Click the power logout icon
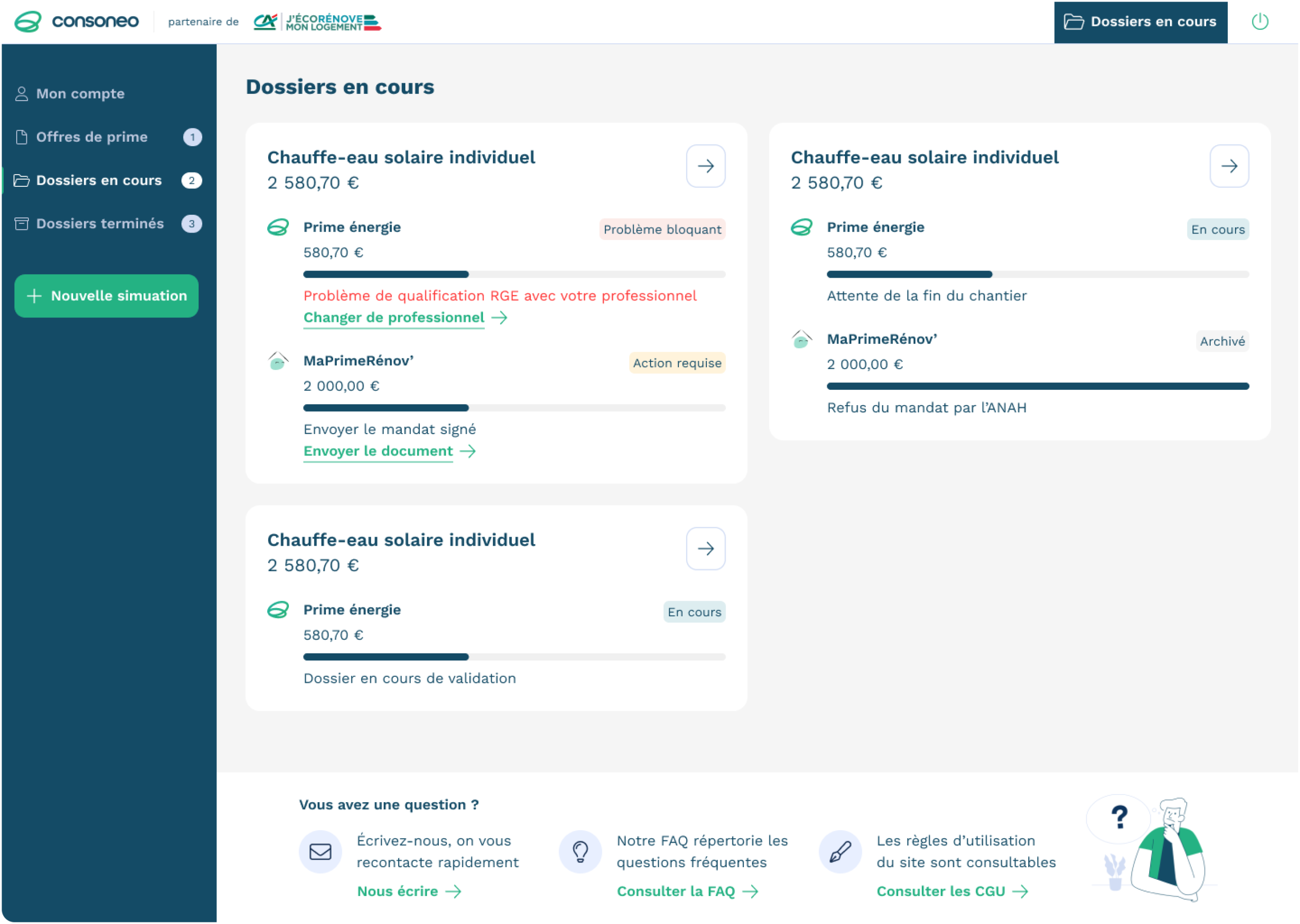1300x924 pixels. coord(1259,22)
